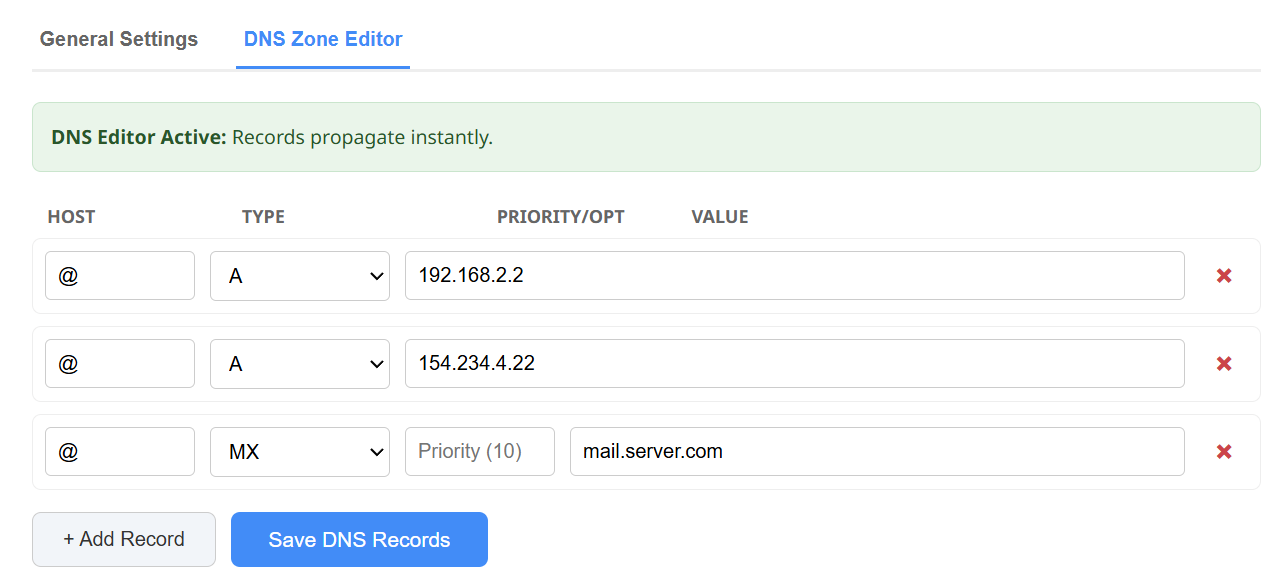Switch to the General Settings tab
Viewport: 1278px width, 582px height.
pyautogui.click(x=119, y=39)
